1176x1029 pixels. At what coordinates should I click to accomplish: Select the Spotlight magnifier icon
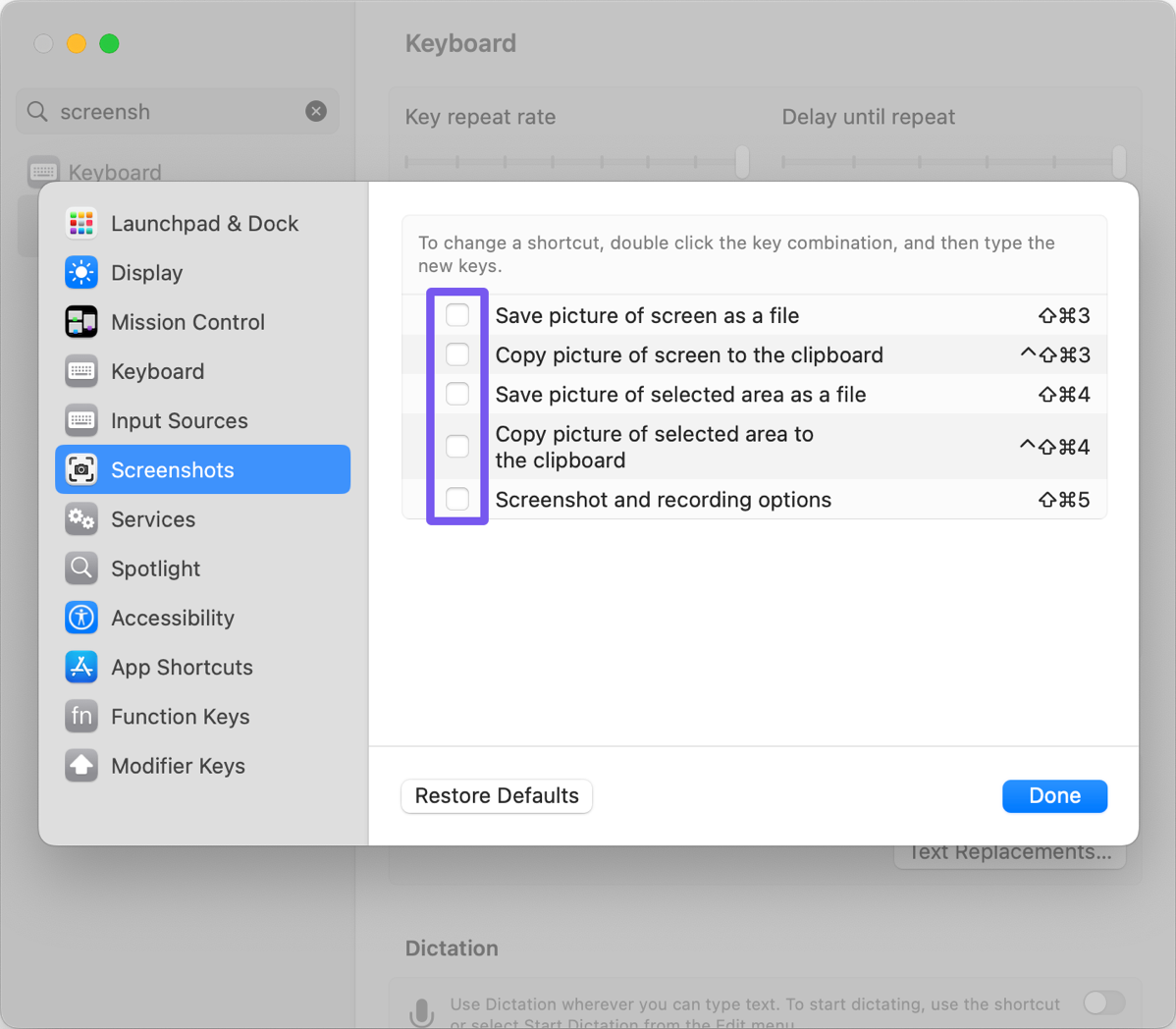pos(81,569)
